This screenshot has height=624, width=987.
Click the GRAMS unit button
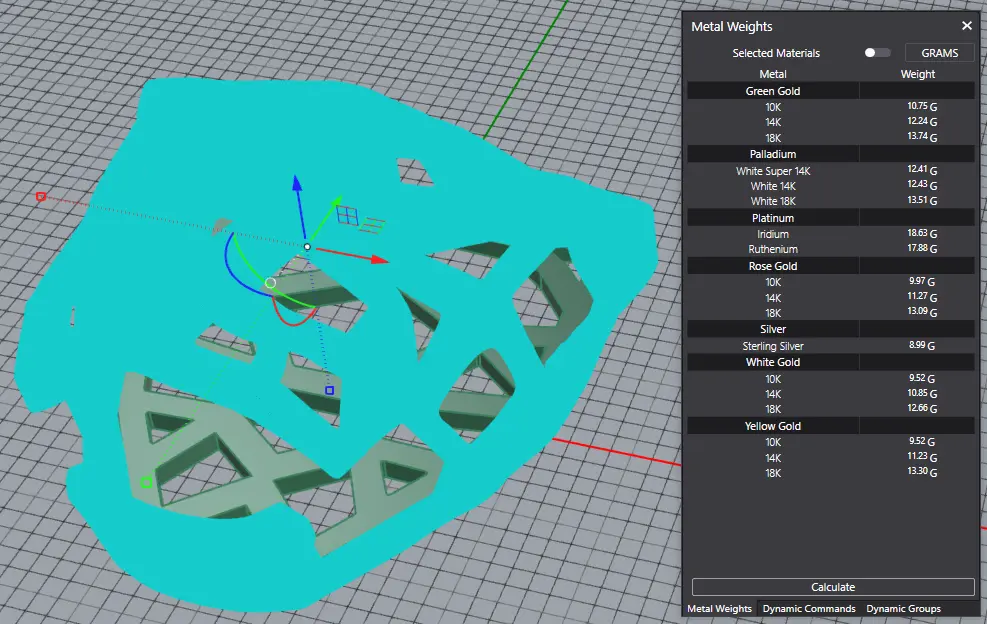coord(939,53)
